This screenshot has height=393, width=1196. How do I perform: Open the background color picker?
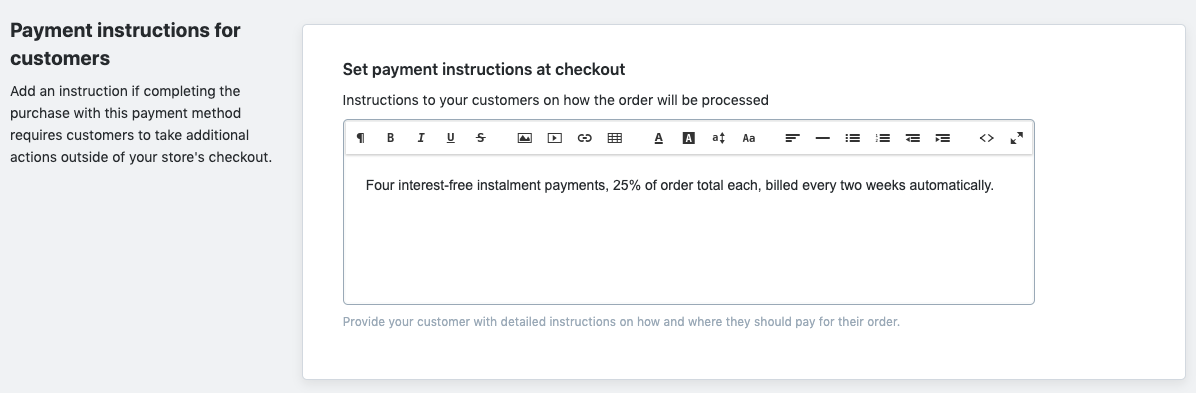(689, 138)
